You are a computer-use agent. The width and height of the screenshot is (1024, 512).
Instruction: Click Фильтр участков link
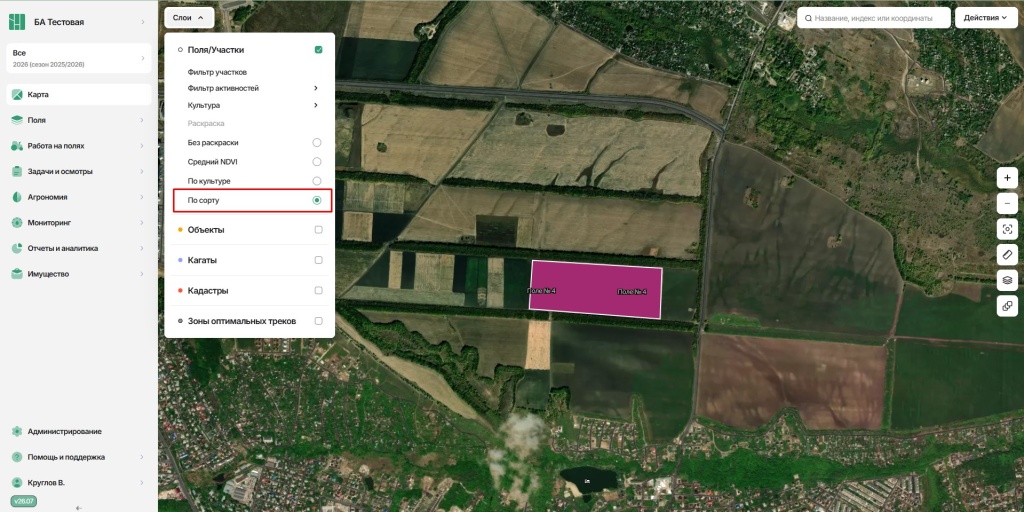coord(217,72)
